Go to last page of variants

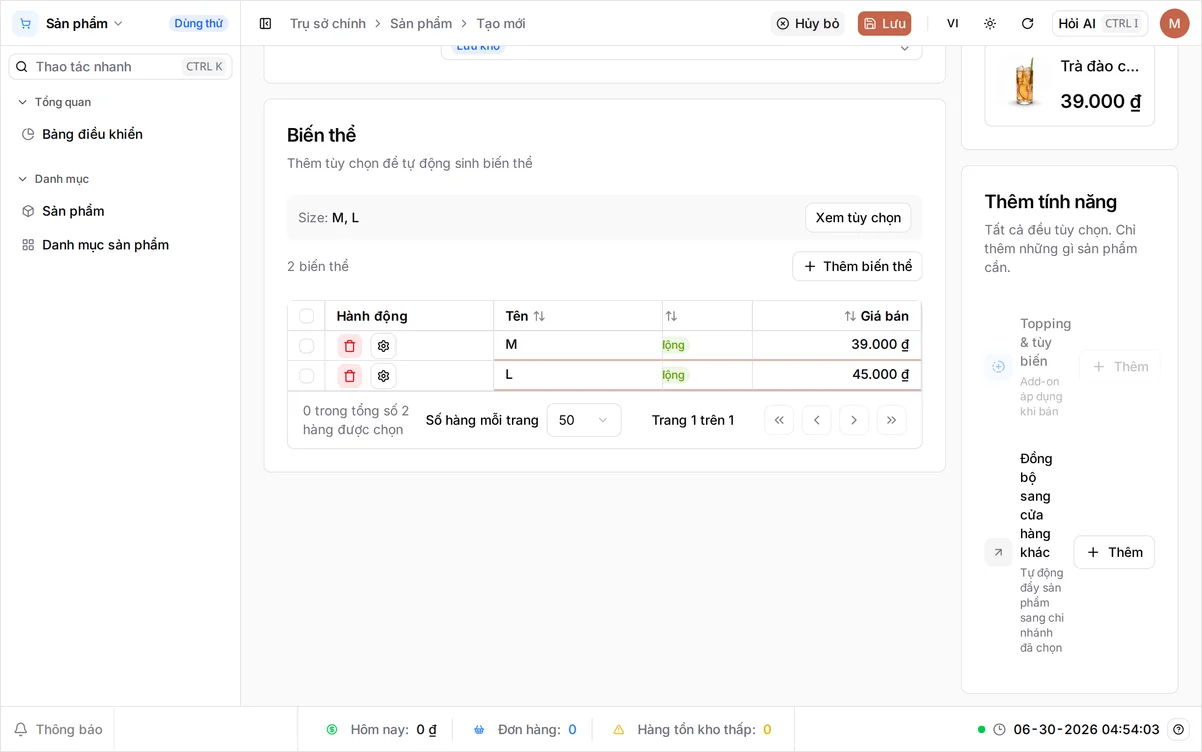[891, 420]
